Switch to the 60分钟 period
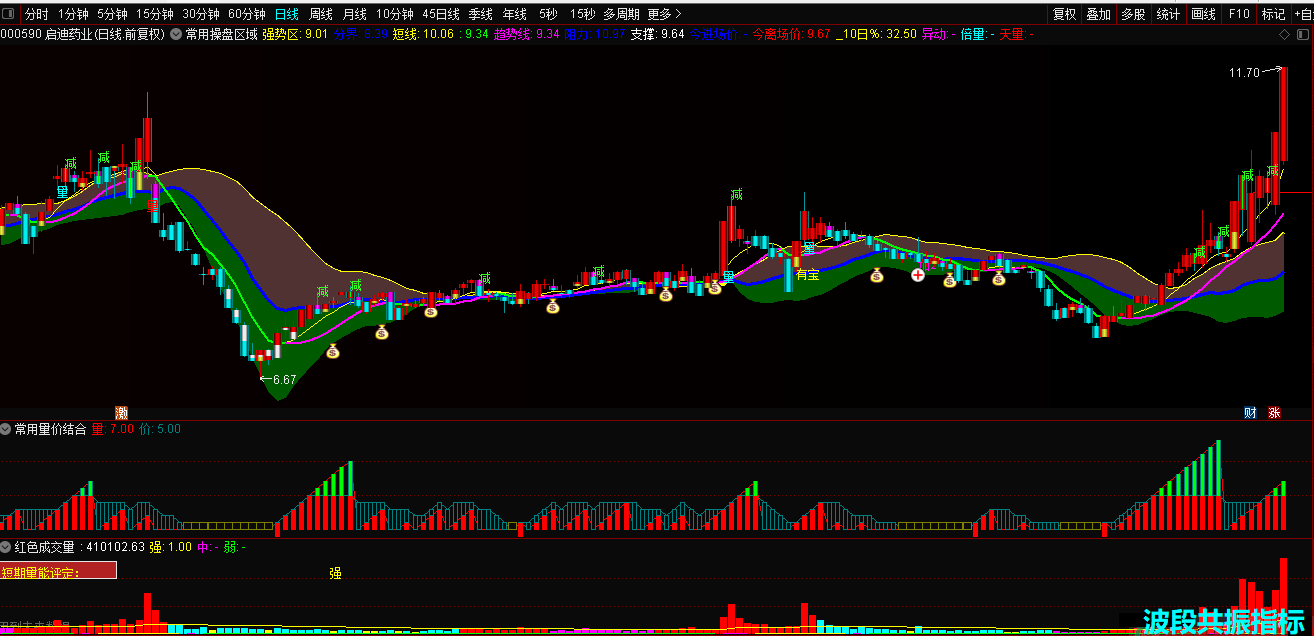1314x636 pixels. click(x=247, y=14)
